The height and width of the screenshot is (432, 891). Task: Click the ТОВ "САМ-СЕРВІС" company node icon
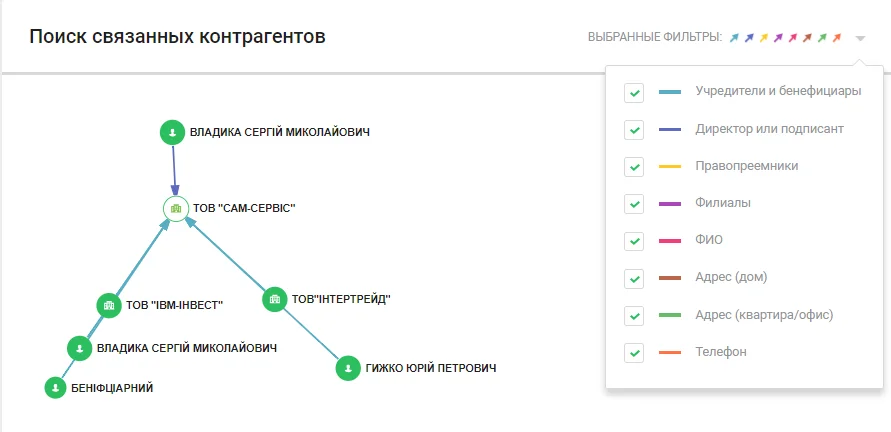coord(176,209)
